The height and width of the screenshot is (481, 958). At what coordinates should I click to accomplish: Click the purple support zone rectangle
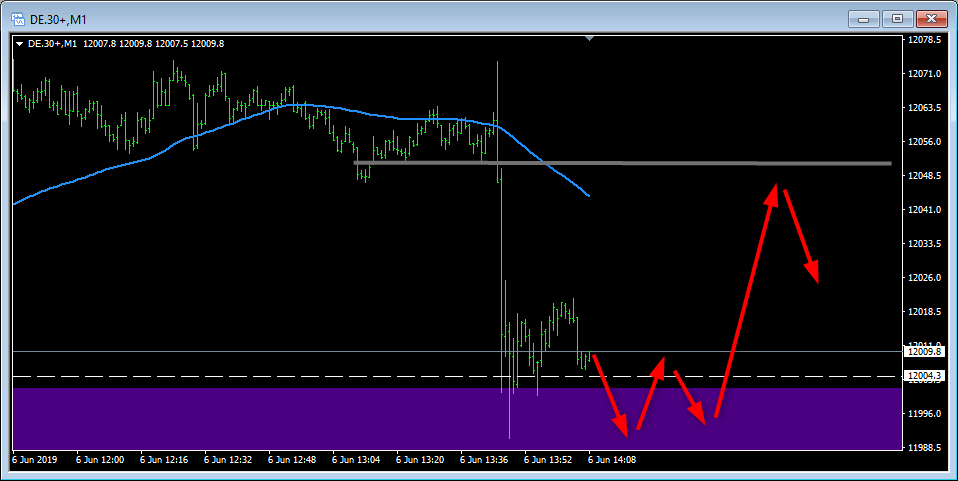[x=300, y=418]
